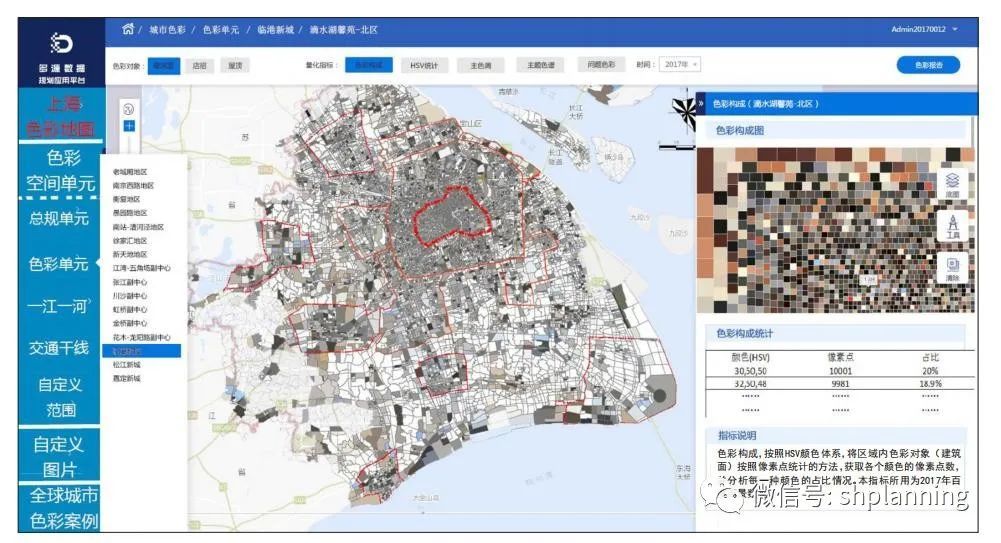Image resolution: width=1001 pixels, height=543 pixels.
Task: Select 交通干线 in sidebar
Action: pyautogui.click(x=59, y=348)
